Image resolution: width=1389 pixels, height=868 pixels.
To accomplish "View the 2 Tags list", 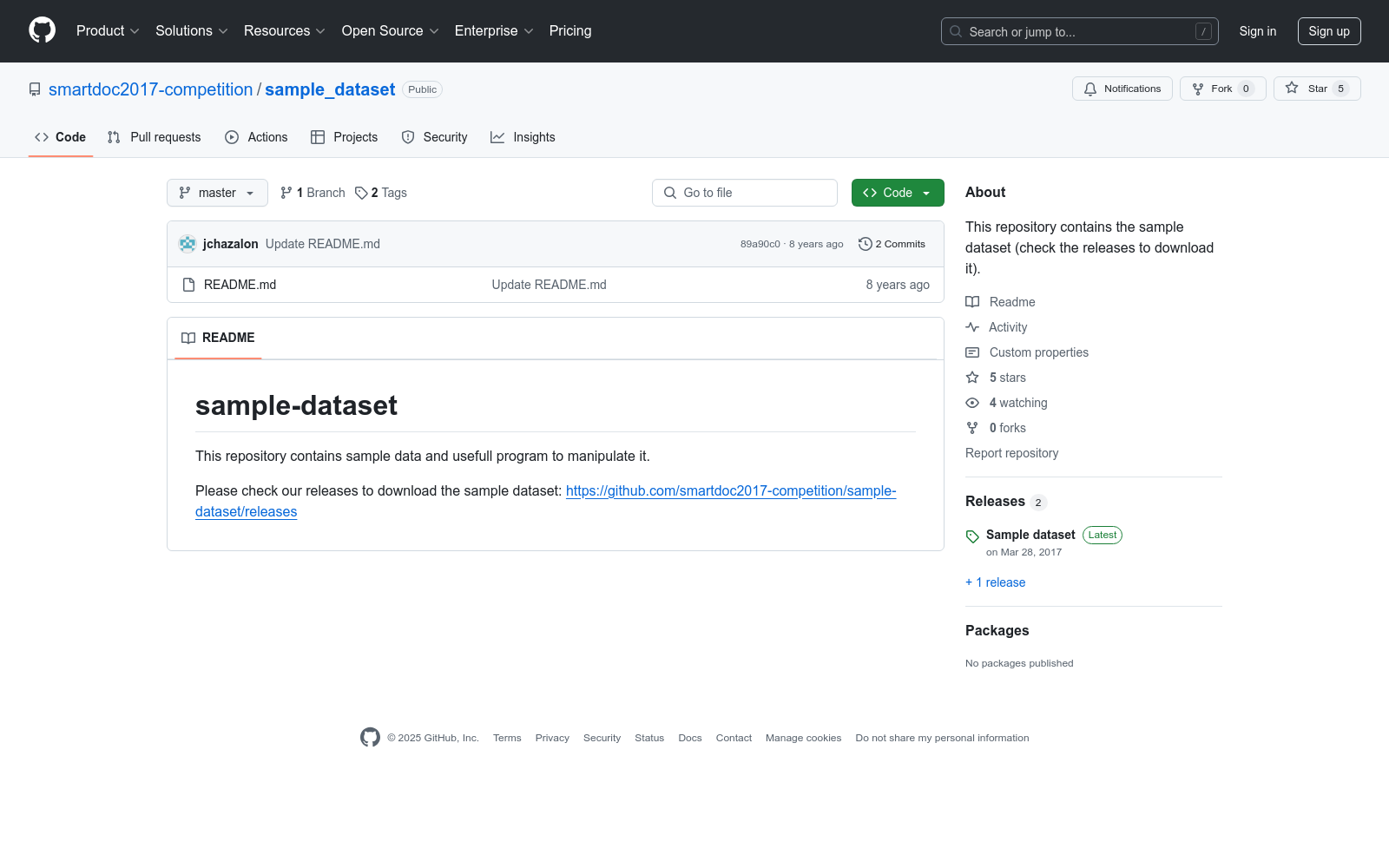I will 381,193.
